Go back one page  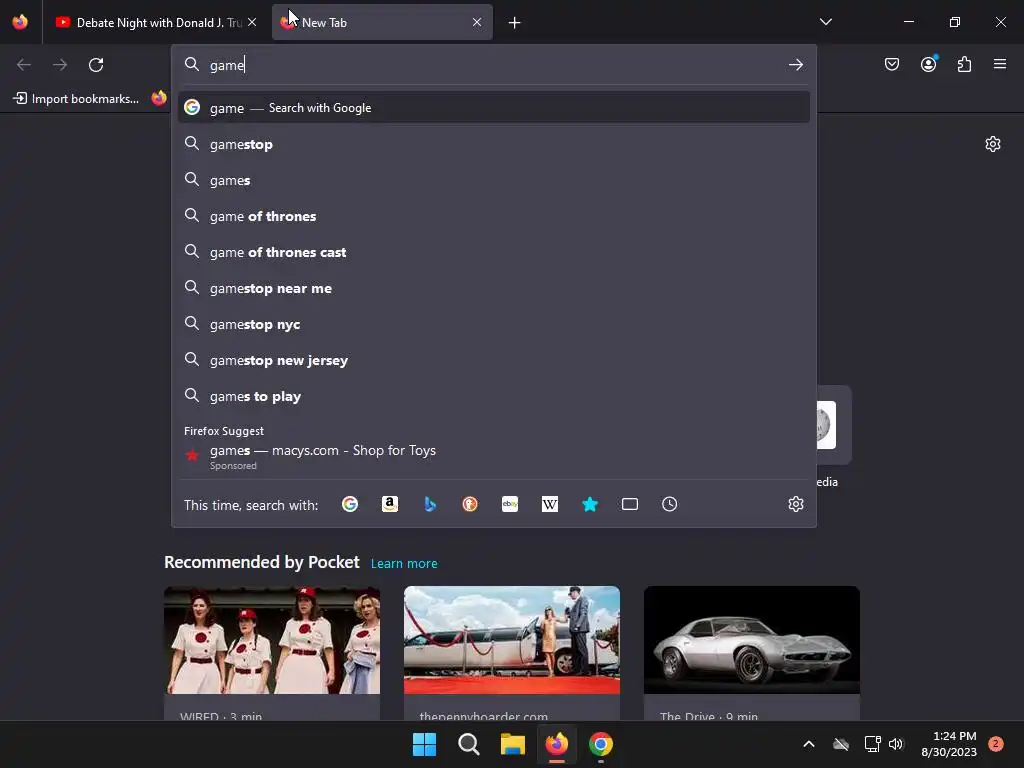pyautogui.click(x=24, y=65)
